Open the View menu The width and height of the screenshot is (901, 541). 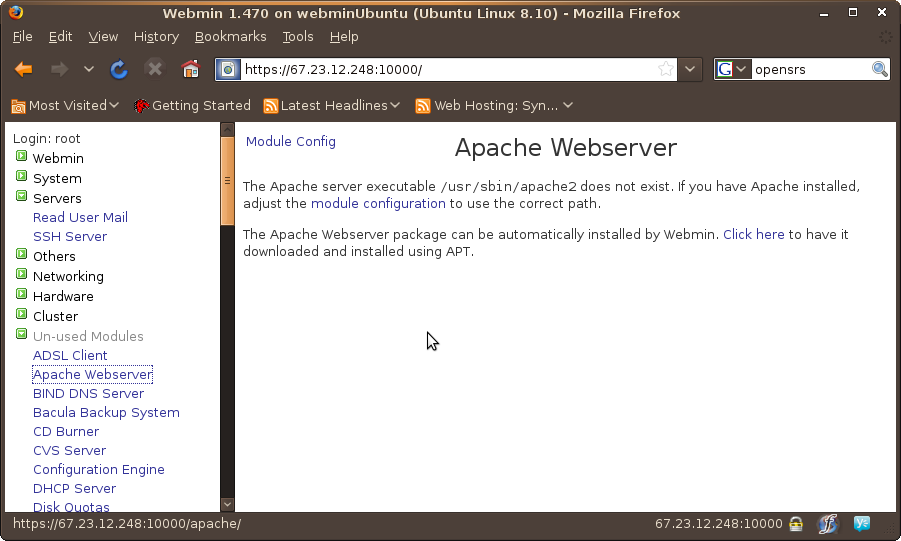click(103, 37)
